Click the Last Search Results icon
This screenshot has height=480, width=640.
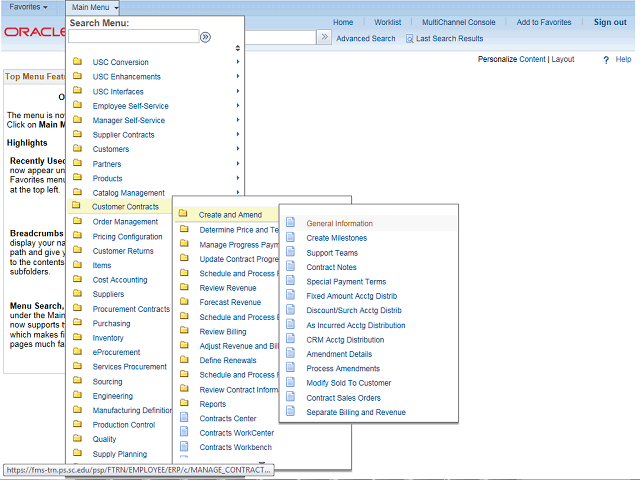[x=410, y=39]
